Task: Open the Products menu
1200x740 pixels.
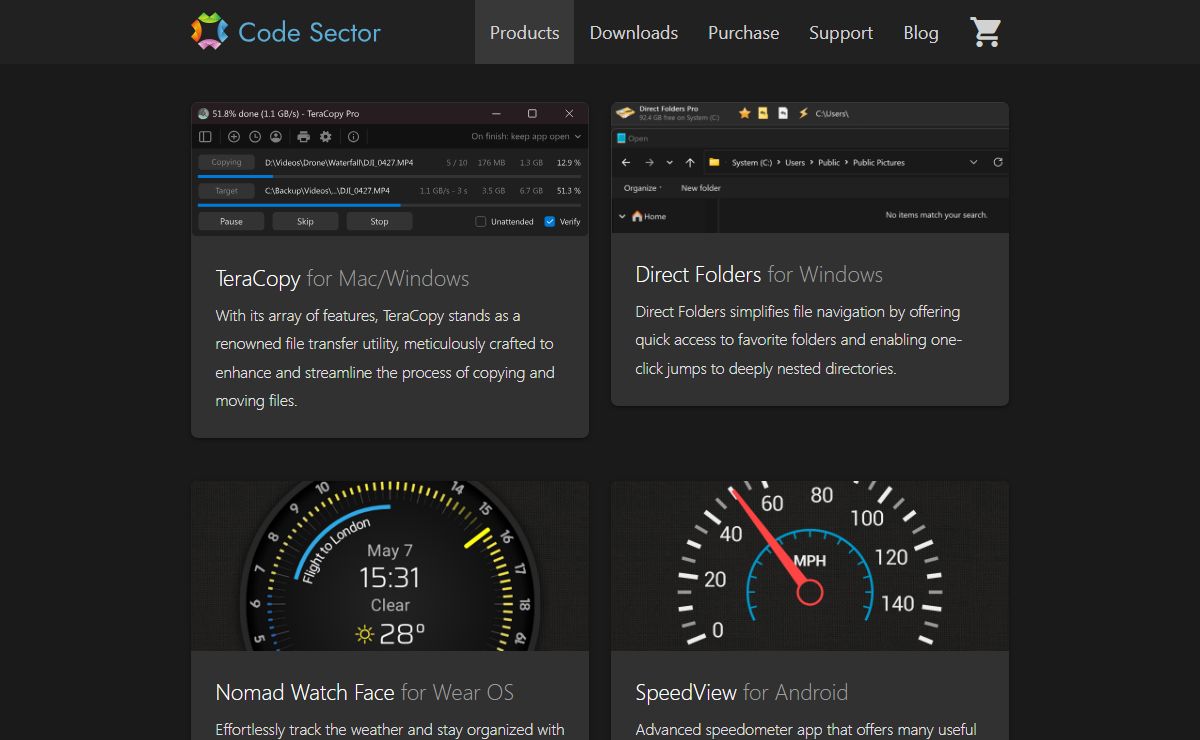Action: [x=524, y=32]
